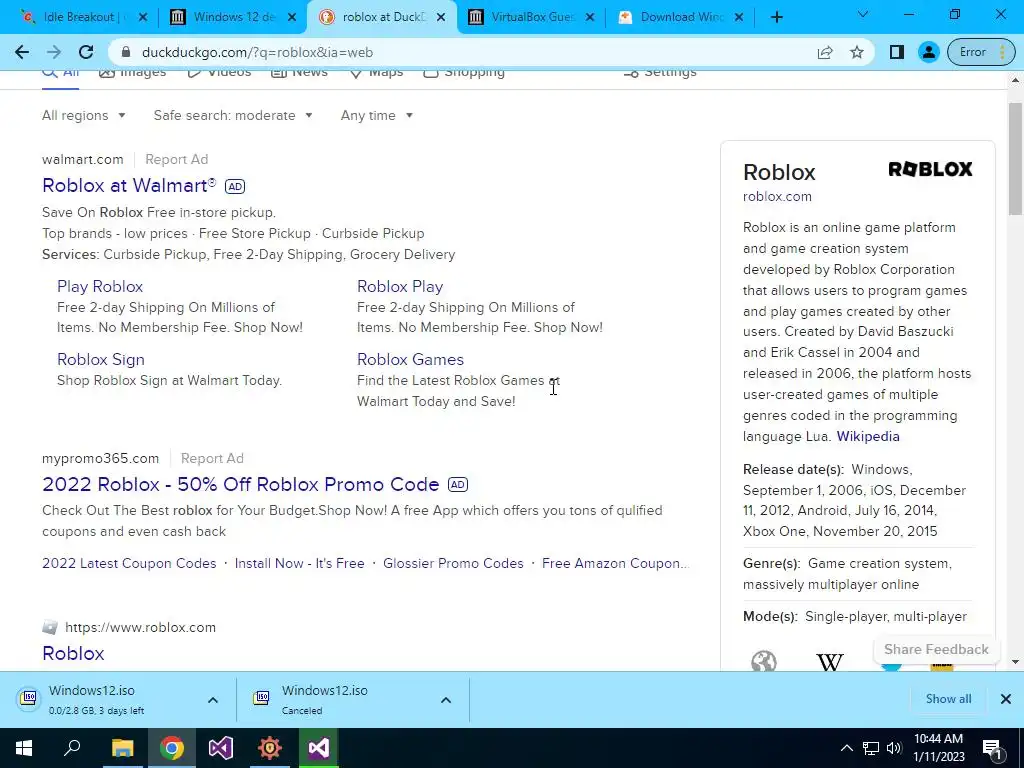Image resolution: width=1024 pixels, height=768 pixels.
Task: Click Glossier Promo Codes link
Action: [x=453, y=564]
